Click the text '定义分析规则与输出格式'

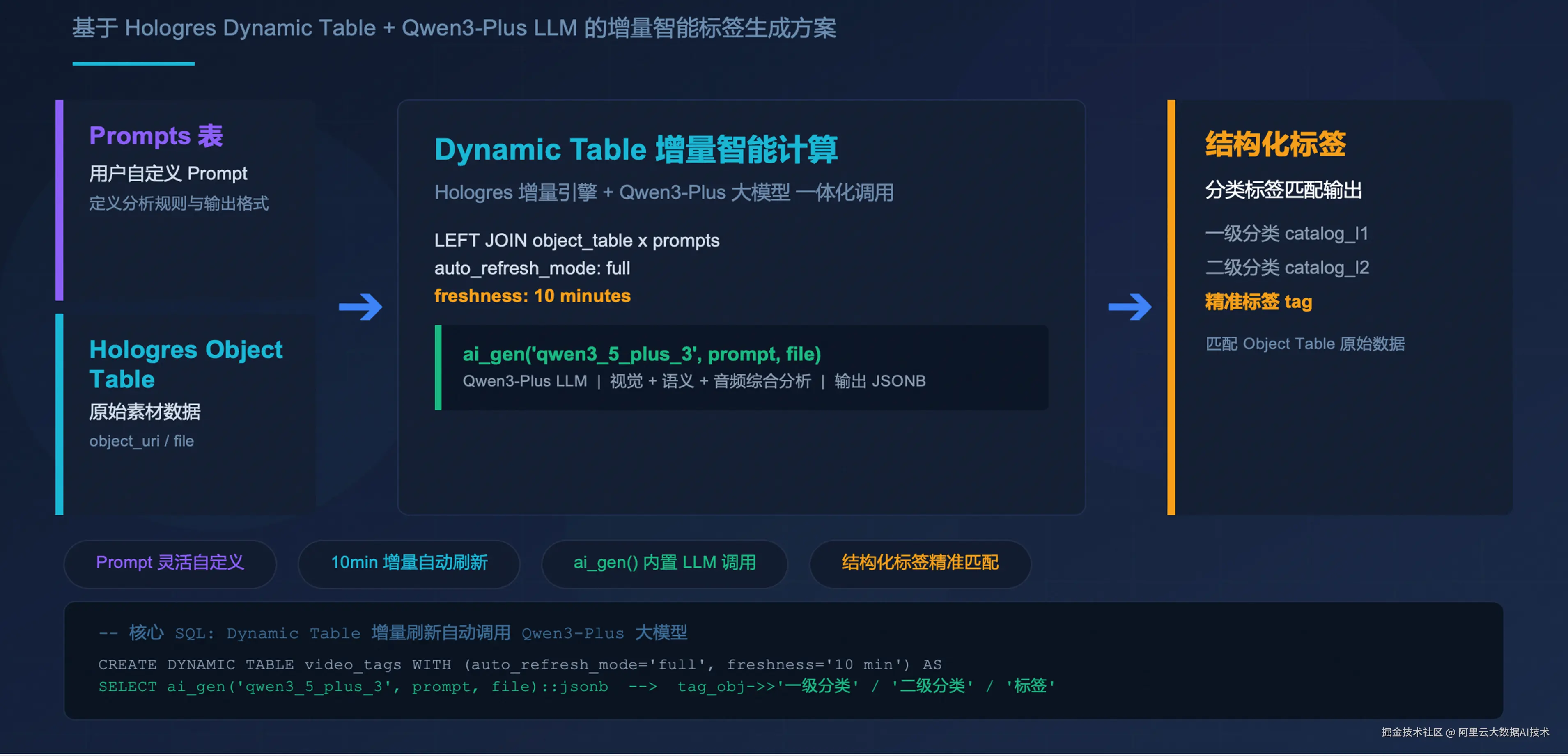tap(179, 203)
